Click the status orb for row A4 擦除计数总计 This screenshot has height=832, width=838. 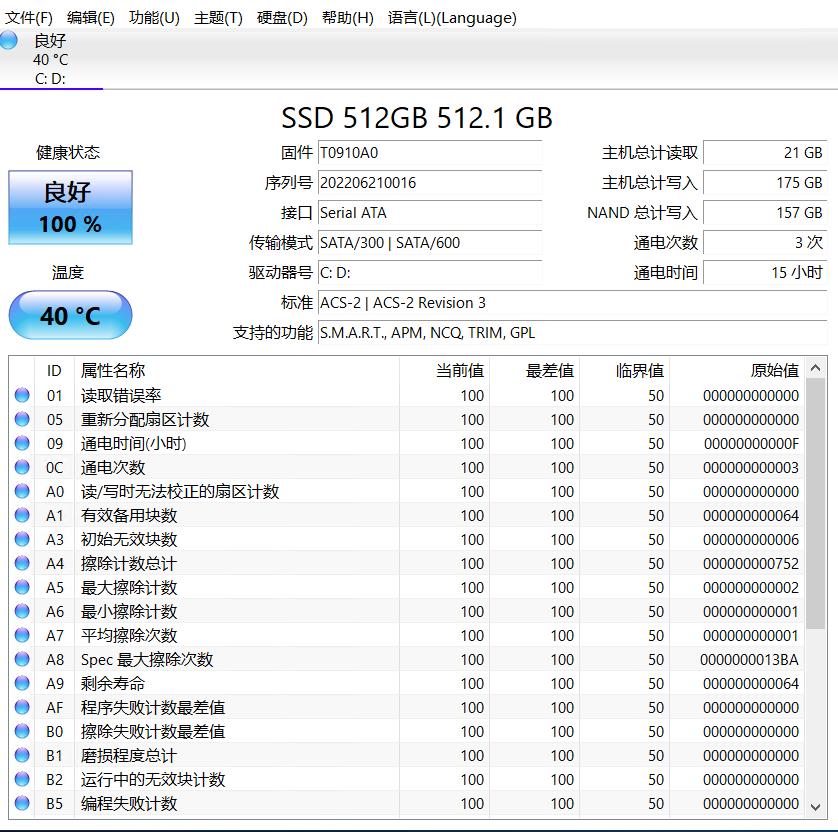tap(22, 563)
